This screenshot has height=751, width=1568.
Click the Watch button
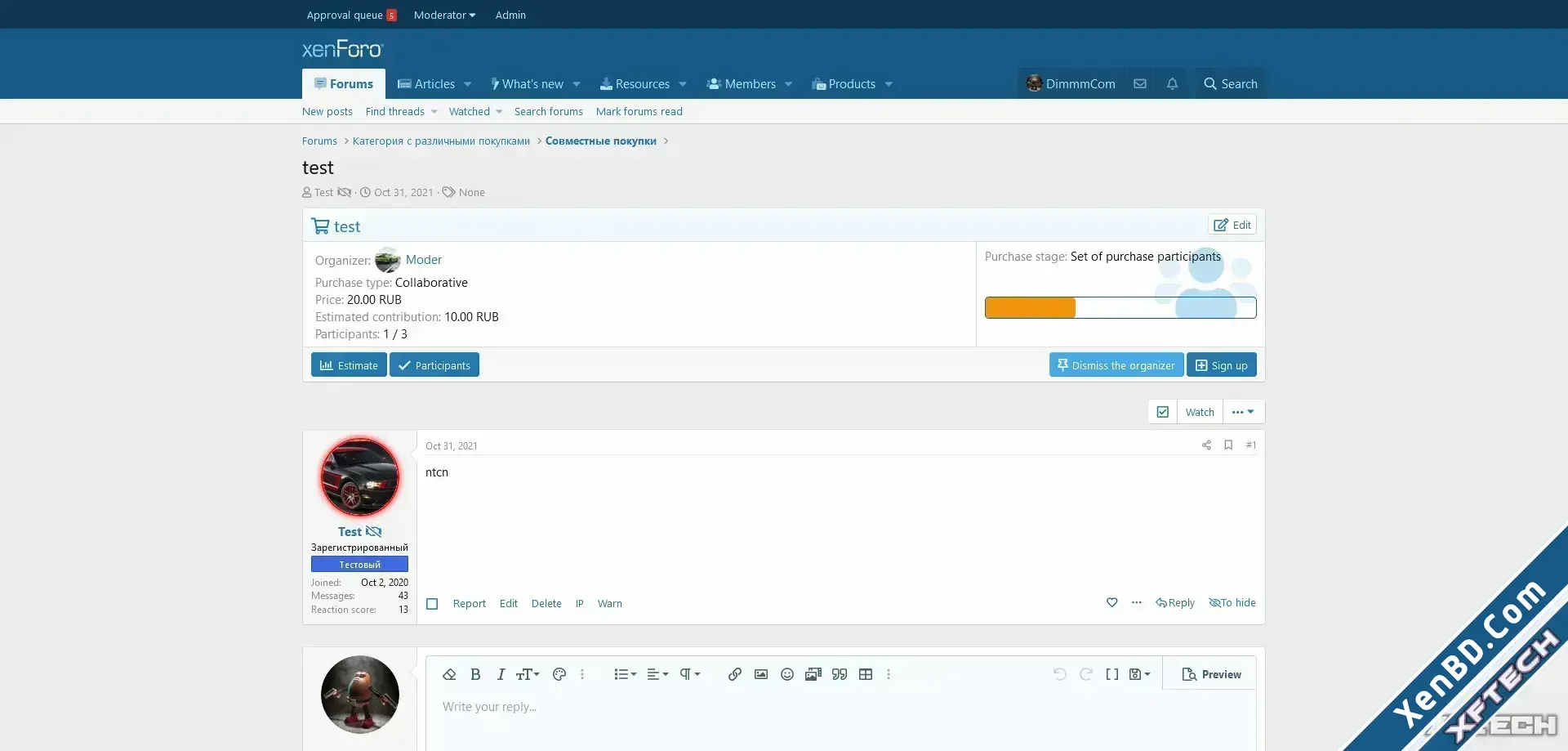point(1200,412)
